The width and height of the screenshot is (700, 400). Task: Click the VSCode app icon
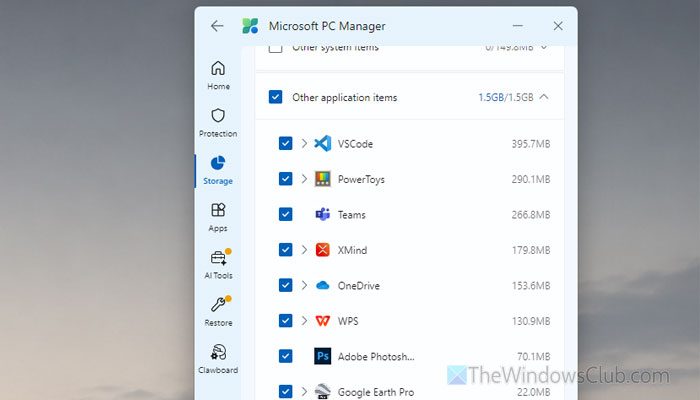pyautogui.click(x=323, y=144)
